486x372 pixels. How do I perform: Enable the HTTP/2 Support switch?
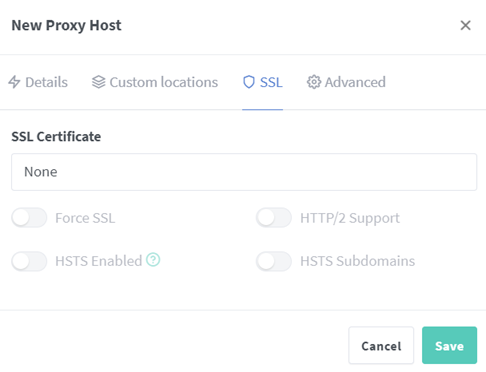click(274, 218)
